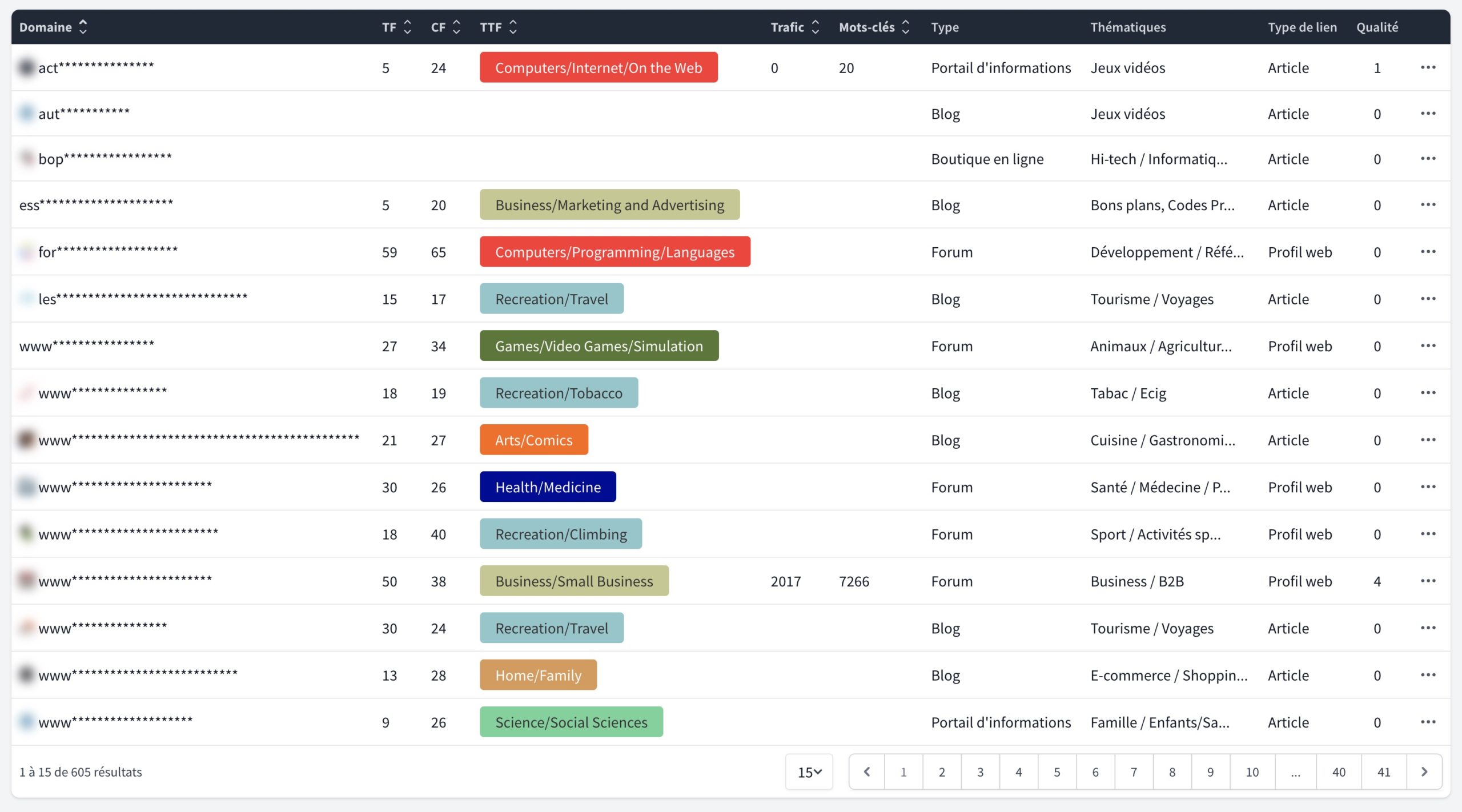Go to pagination page 2
Screen dimensions: 1462x812
tap(942, 772)
